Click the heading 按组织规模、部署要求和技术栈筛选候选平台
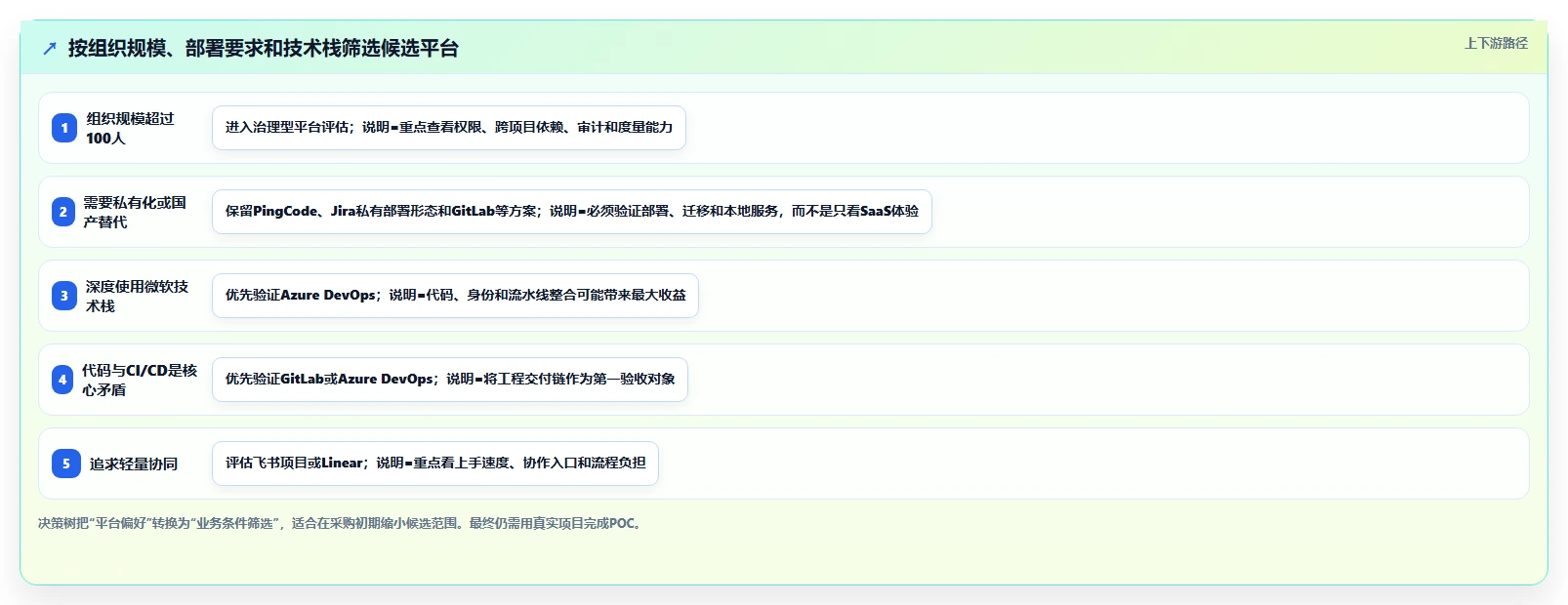1568x605 pixels. (x=264, y=48)
